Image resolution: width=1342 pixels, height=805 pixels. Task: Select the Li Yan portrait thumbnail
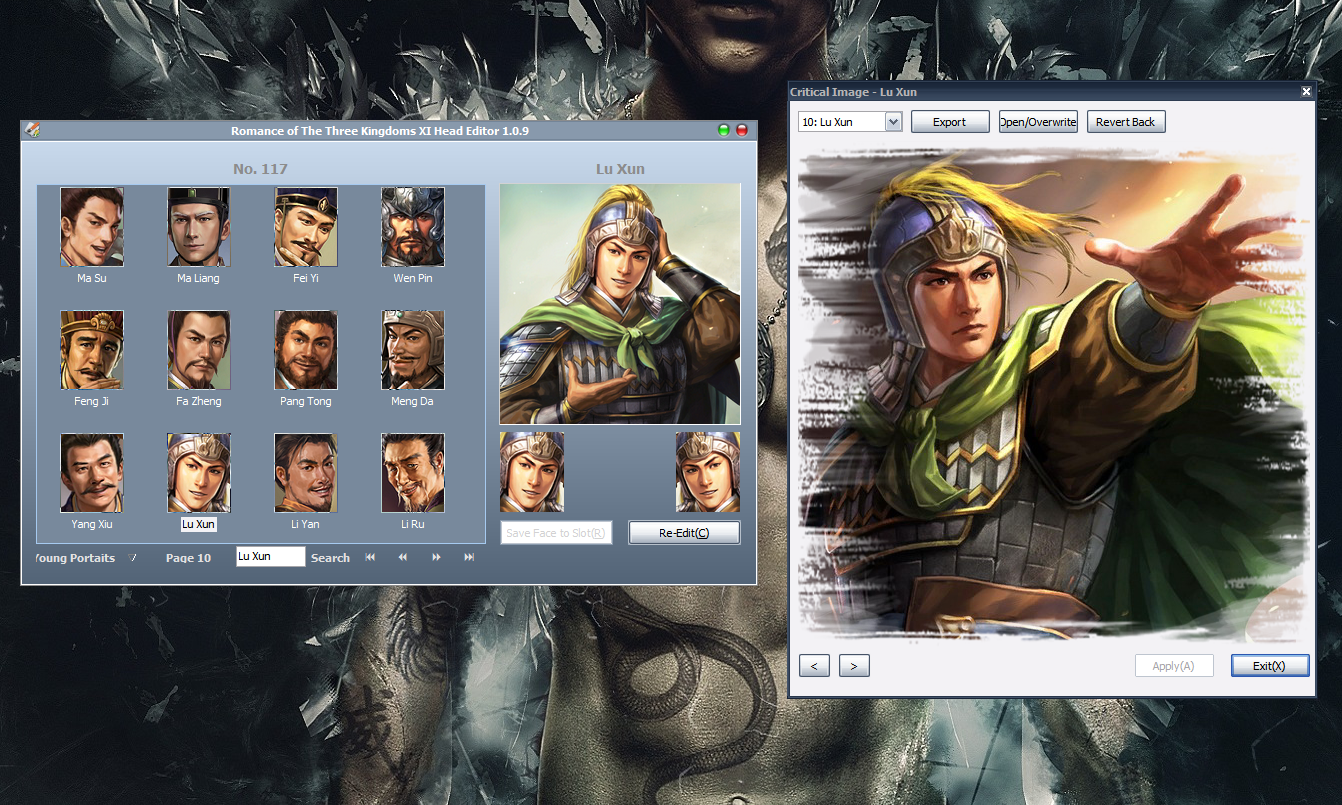pos(306,473)
